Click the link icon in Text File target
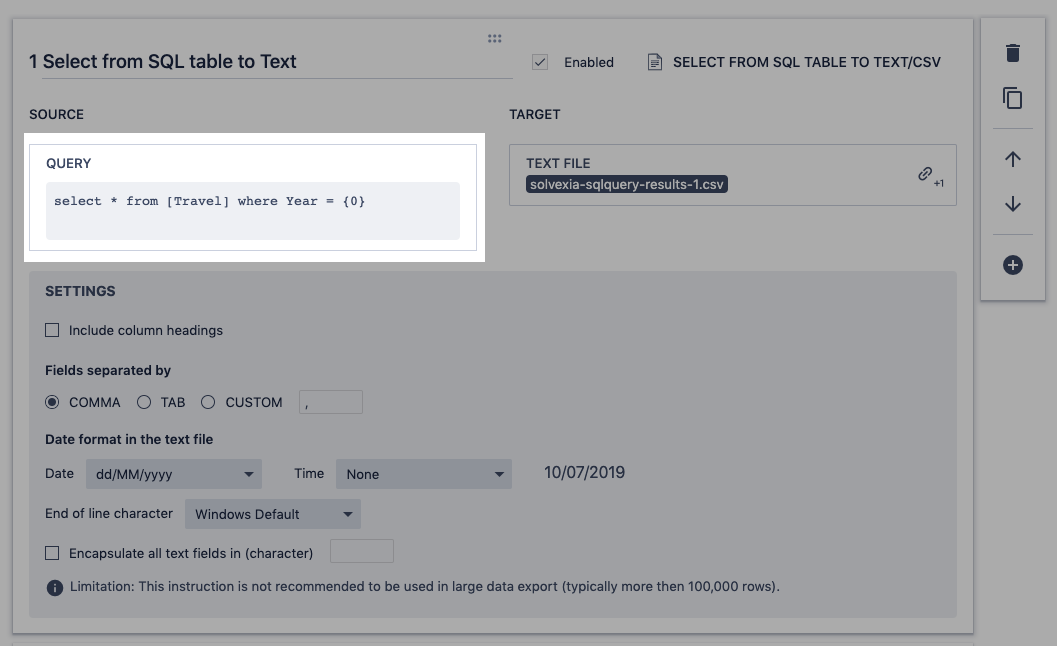 tap(925, 174)
